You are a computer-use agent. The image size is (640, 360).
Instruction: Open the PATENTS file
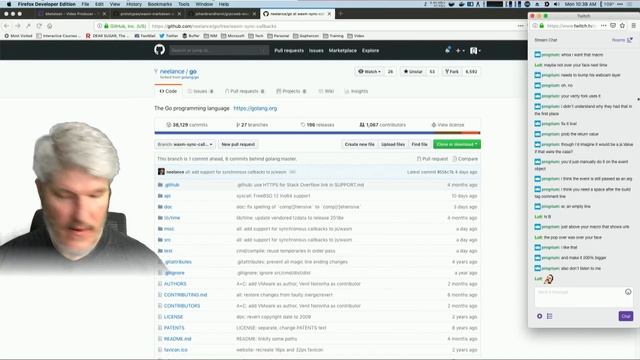174,328
